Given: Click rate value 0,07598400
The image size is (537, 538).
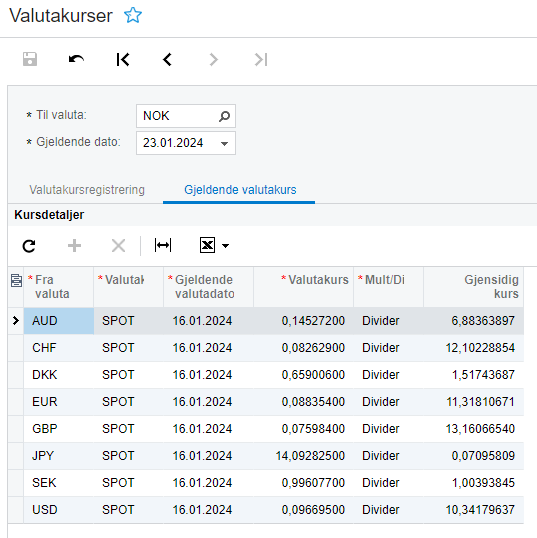Looking at the screenshot, I should click(313, 429).
